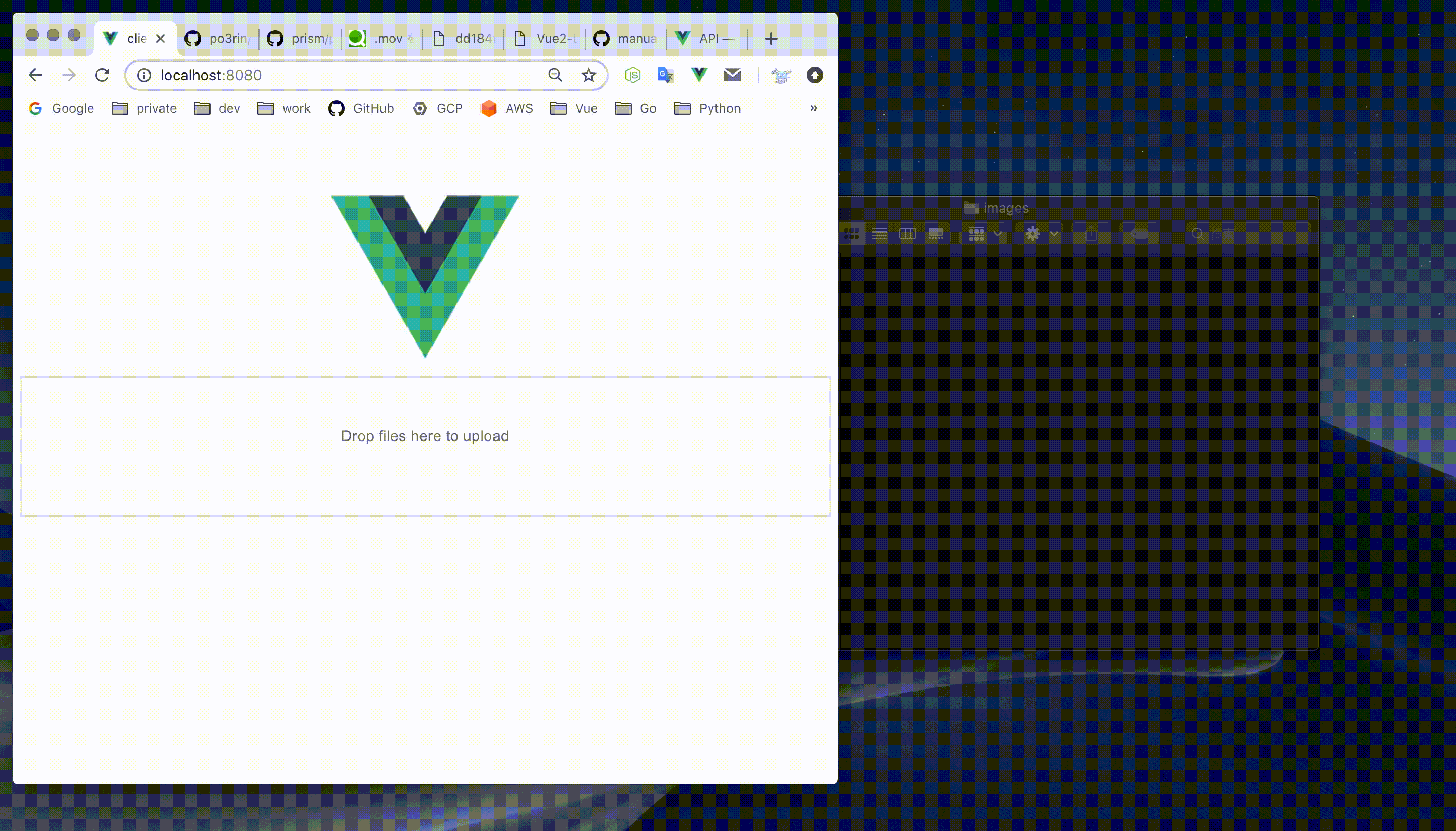Click the Node.js extension icon

pos(632,75)
